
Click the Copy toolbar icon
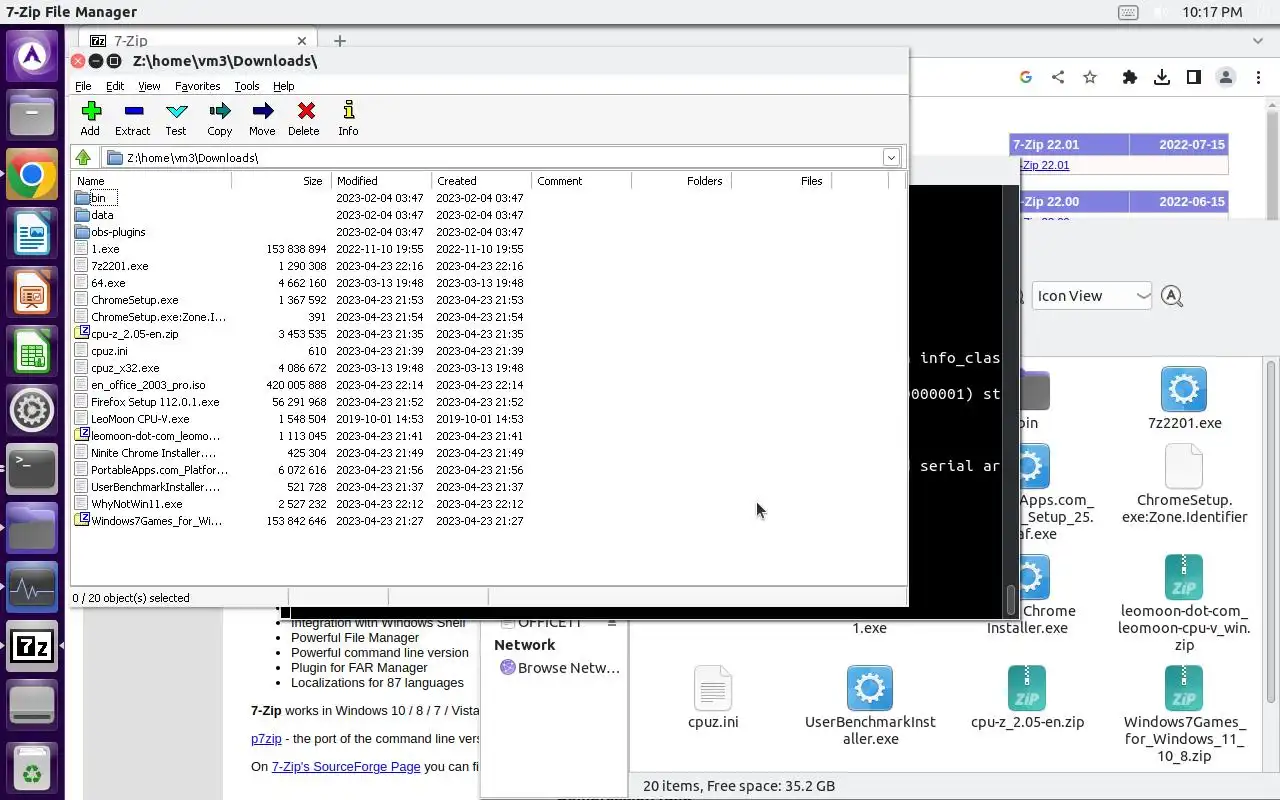pyautogui.click(x=220, y=118)
